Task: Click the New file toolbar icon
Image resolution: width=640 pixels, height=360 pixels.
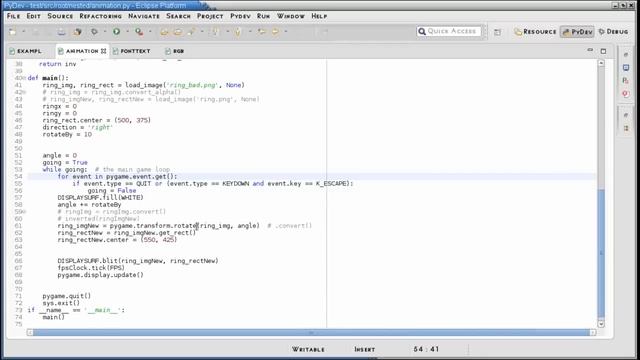Action: [x=13, y=31]
